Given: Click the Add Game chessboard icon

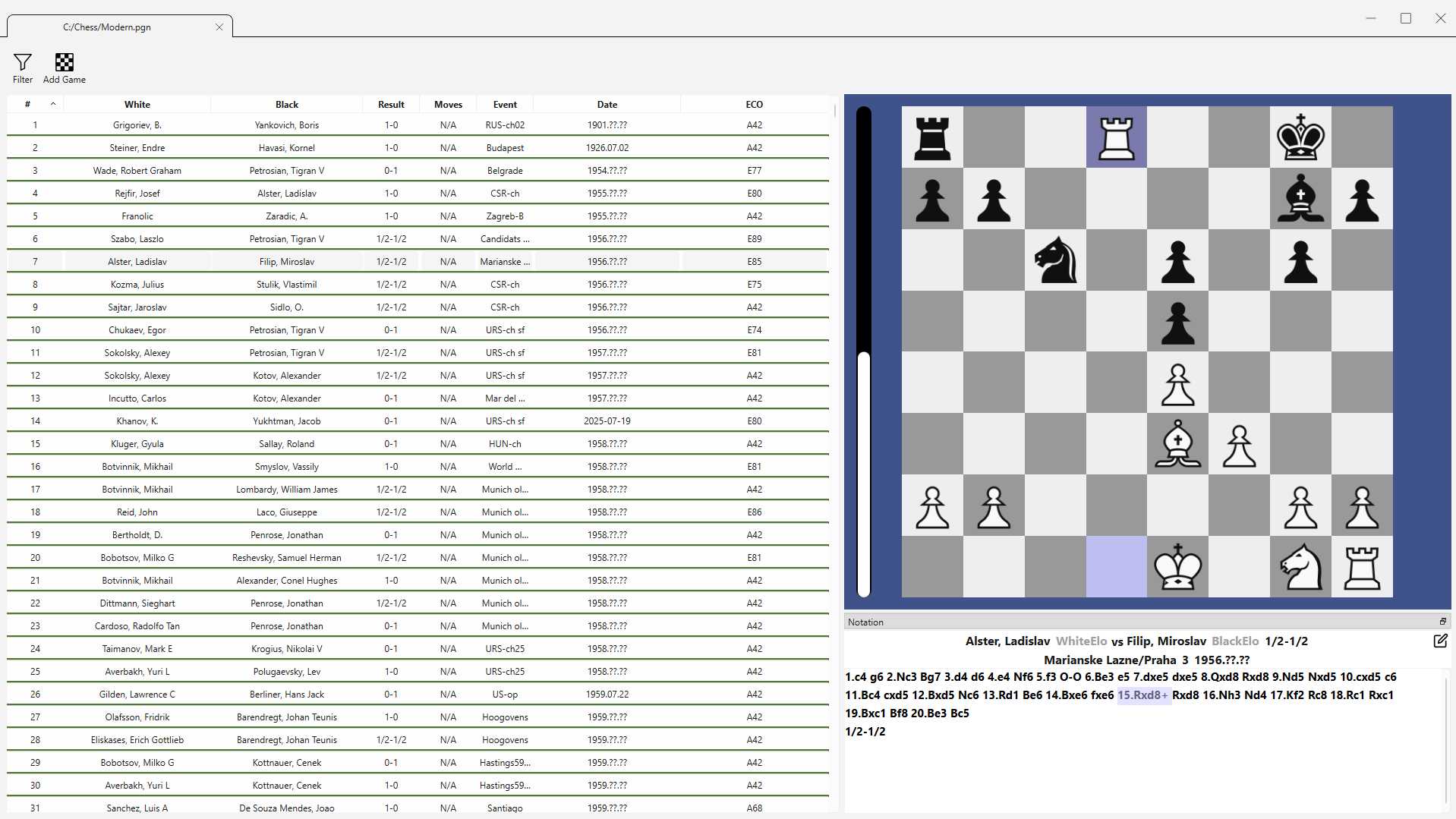Looking at the screenshot, I should pos(65,68).
